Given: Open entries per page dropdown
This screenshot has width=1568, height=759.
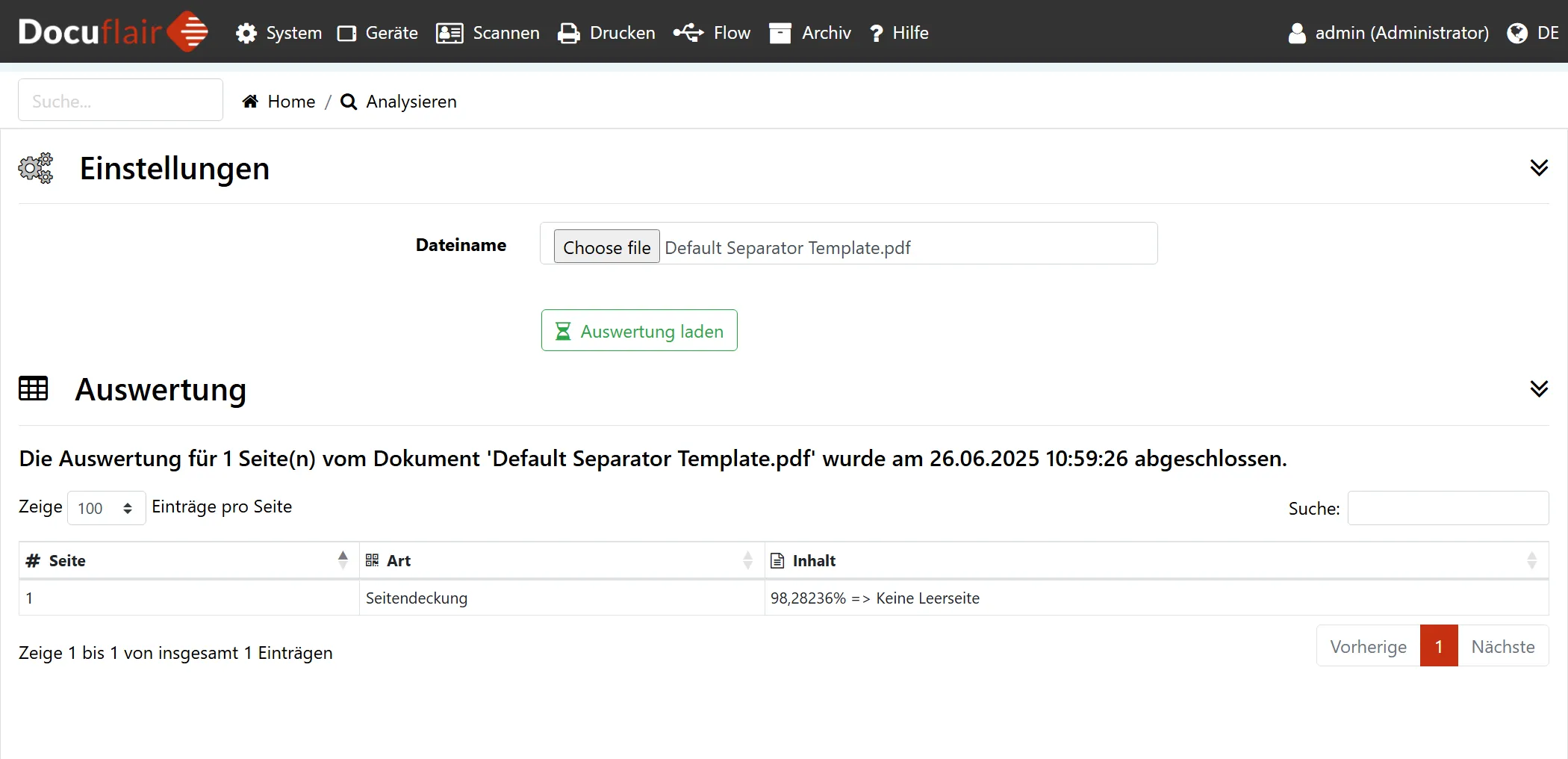Looking at the screenshot, I should click(106, 508).
